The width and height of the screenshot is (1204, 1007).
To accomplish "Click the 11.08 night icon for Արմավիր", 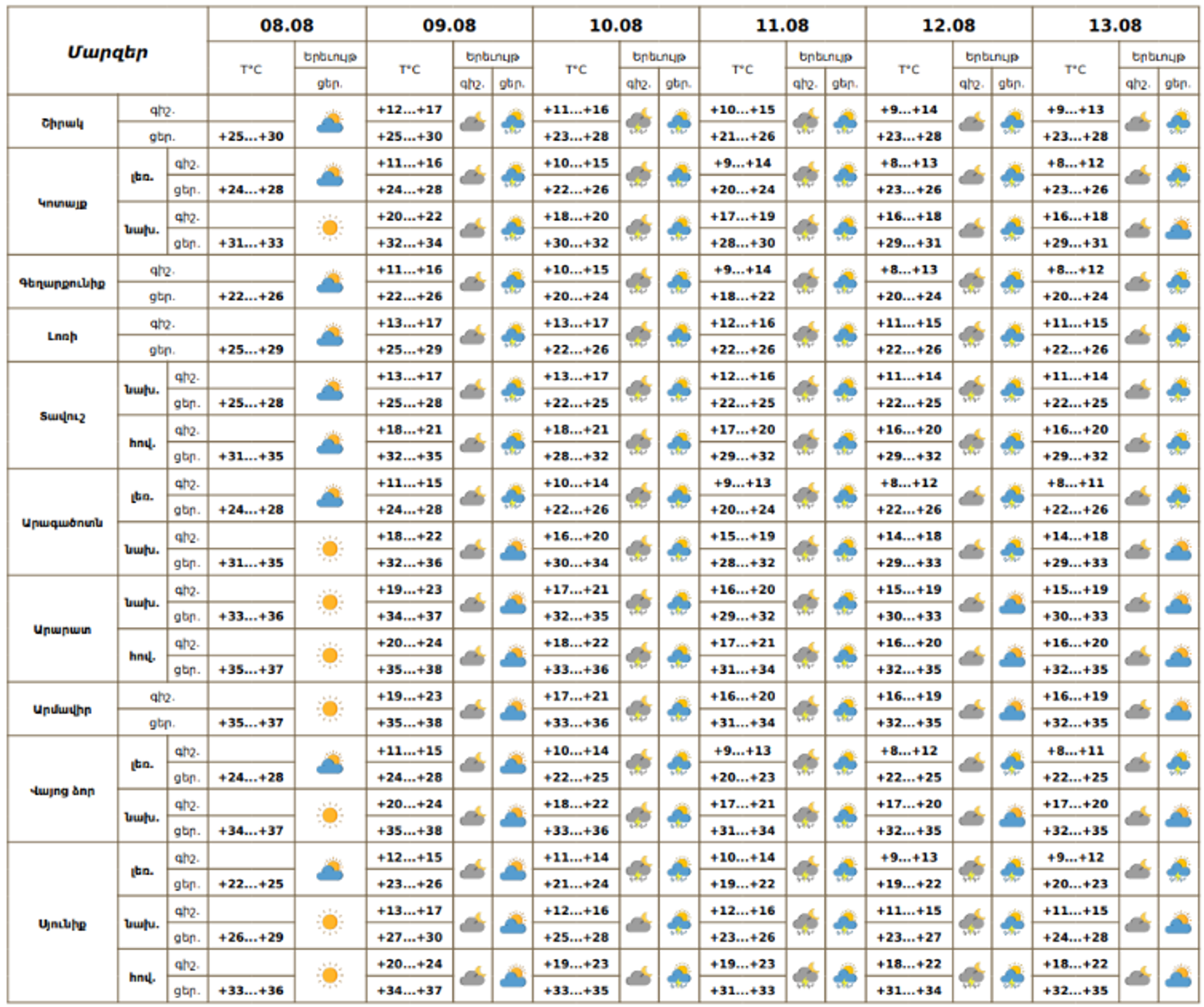I will pyautogui.click(x=805, y=709).
